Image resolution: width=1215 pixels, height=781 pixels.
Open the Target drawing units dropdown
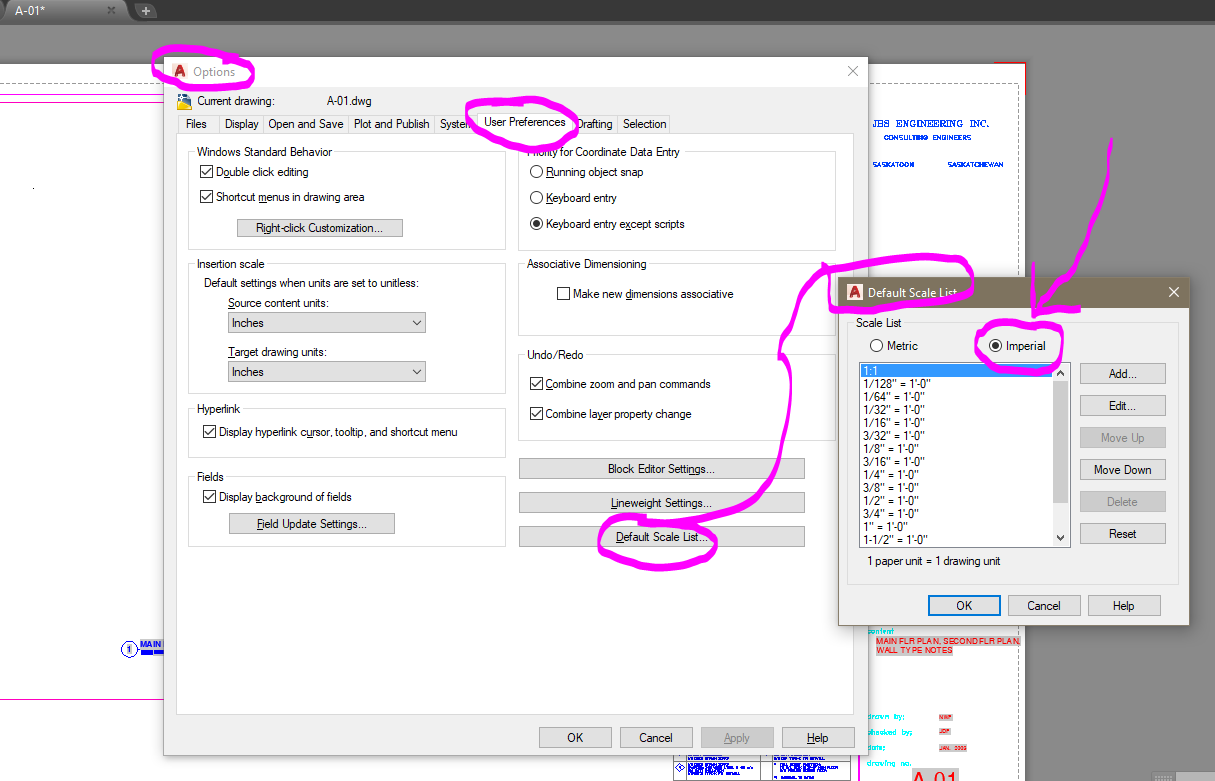tap(326, 372)
